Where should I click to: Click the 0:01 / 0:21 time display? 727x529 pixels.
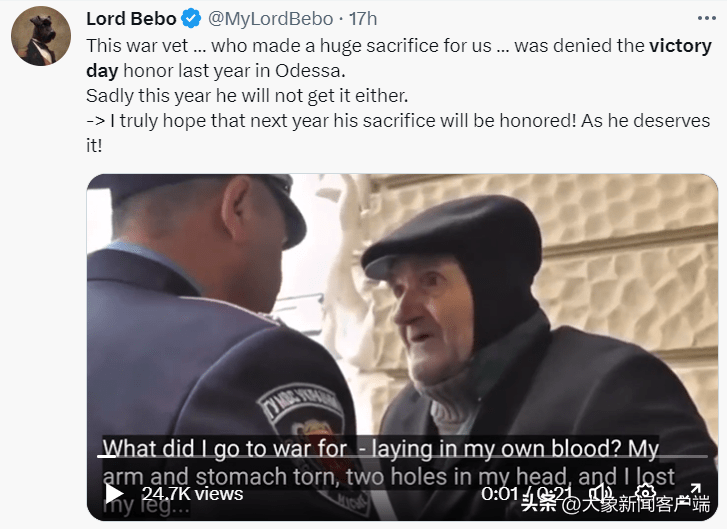click(x=527, y=494)
